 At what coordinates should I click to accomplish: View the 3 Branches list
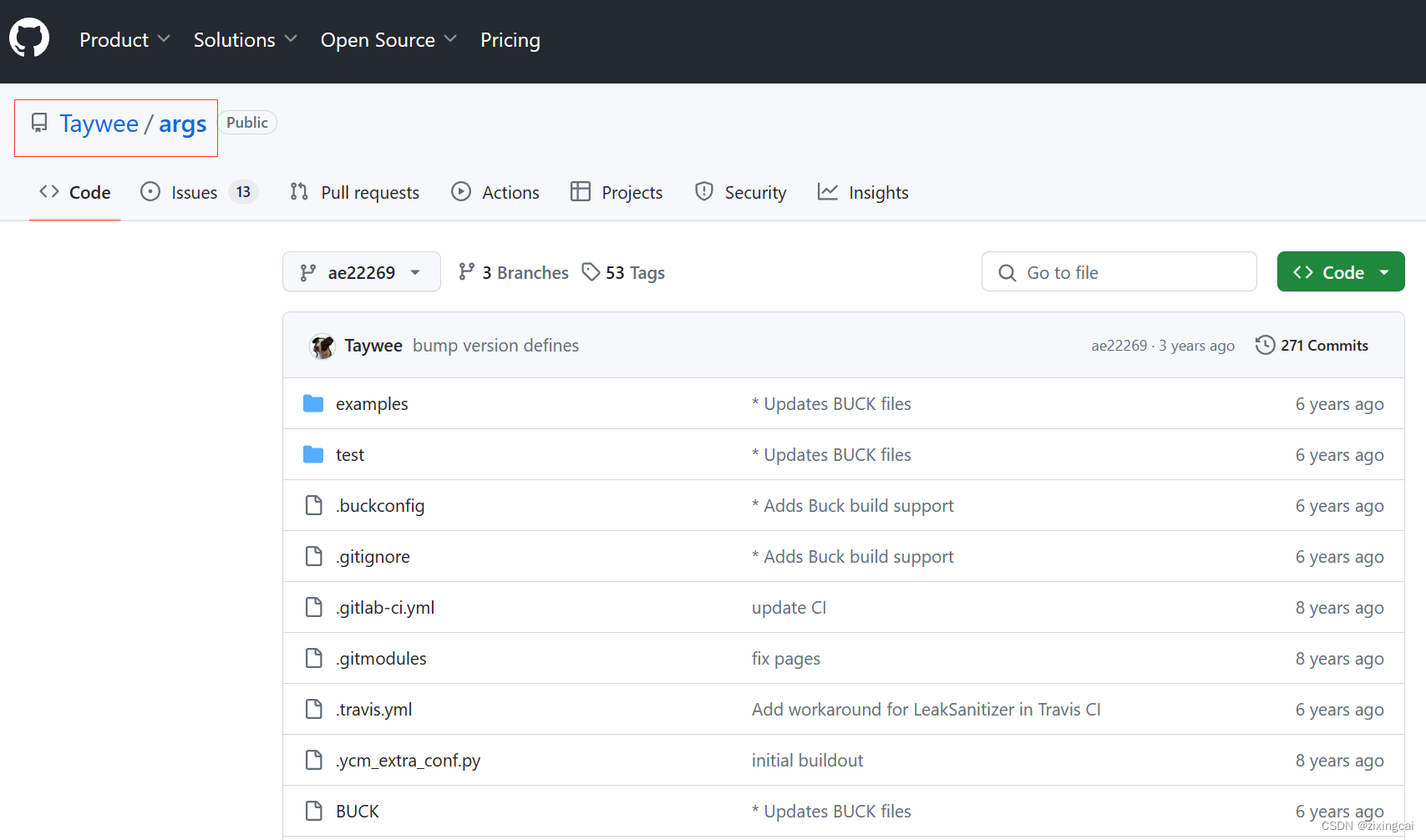[x=514, y=272]
